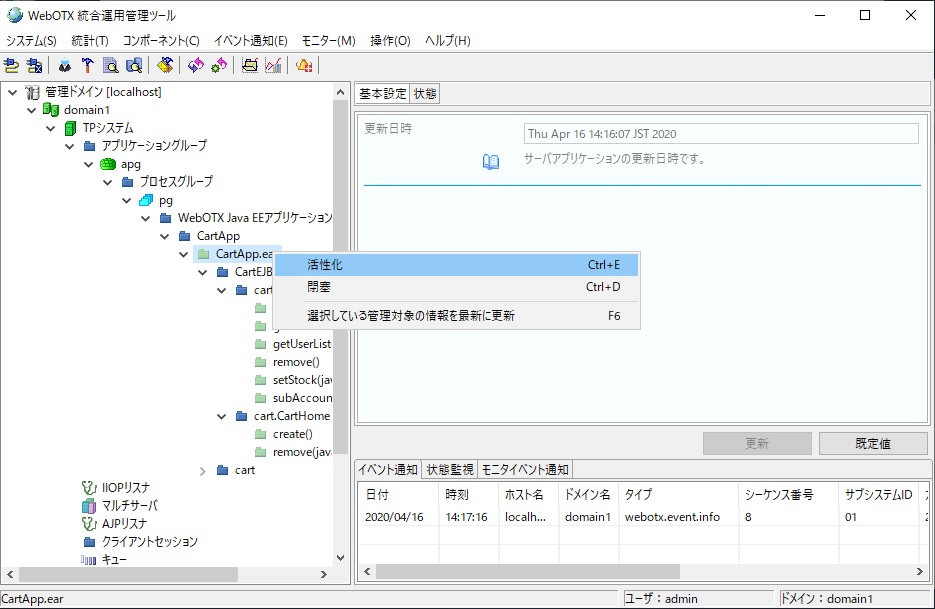Switch to the 状態監視 tab
Viewport: 935px width, 609px height.
[x=449, y=470]
